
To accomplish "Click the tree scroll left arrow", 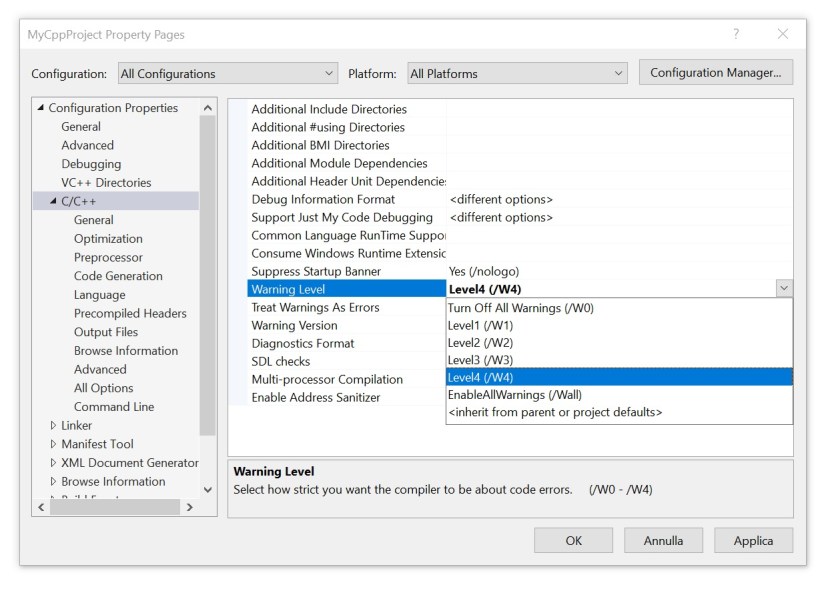I will [x=41, y=507].
